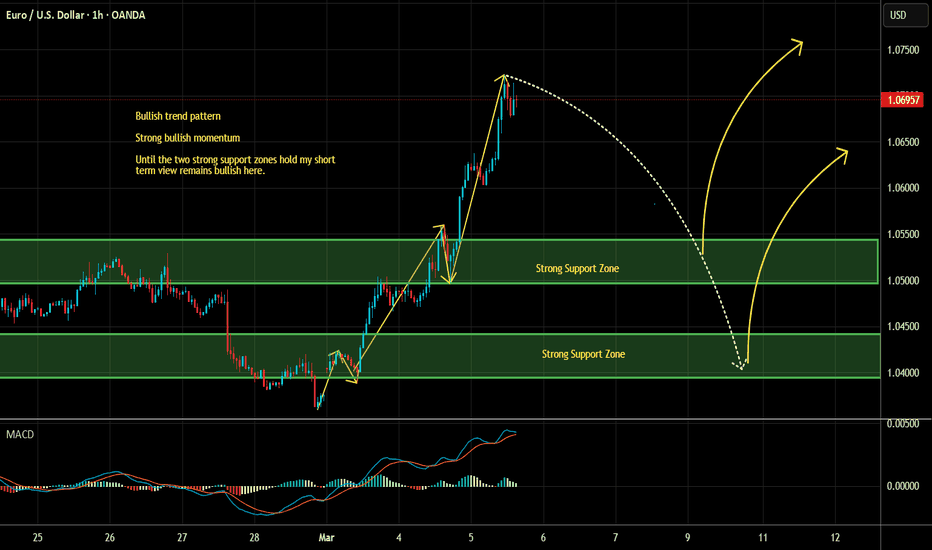Select the 'Until the two strong support zones' note
The height and width of the screenshot is (550, 932).
(x=235, y=165)
